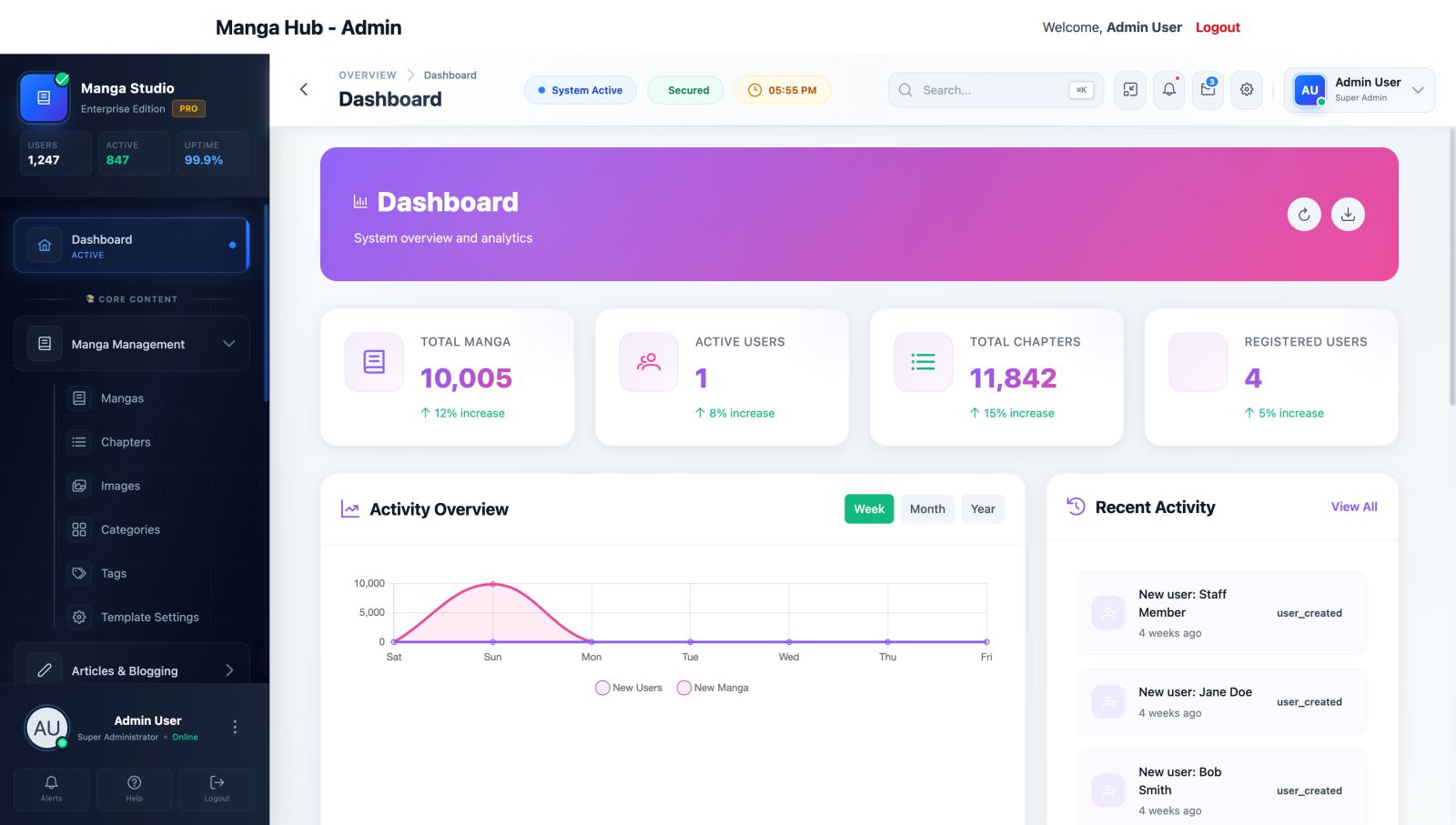The image size is (1456, 825).
Task: Click the Alerts bell in sidebar footer
Action: click(52, 789)
